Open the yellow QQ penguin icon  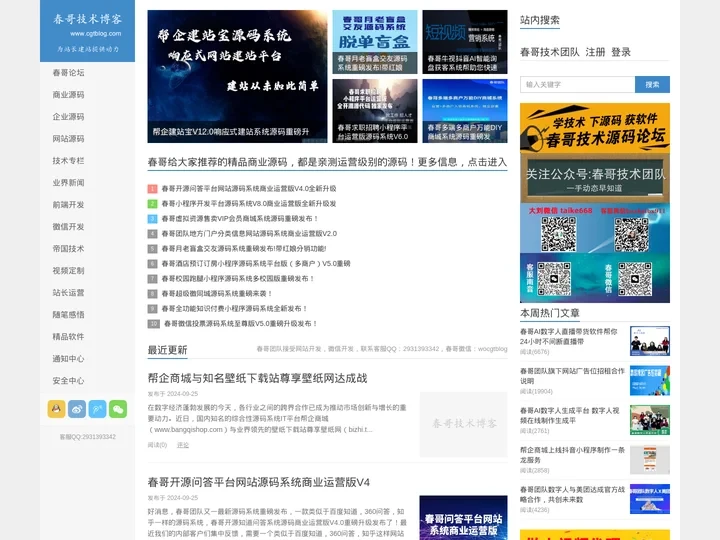(x=56, y=409)
